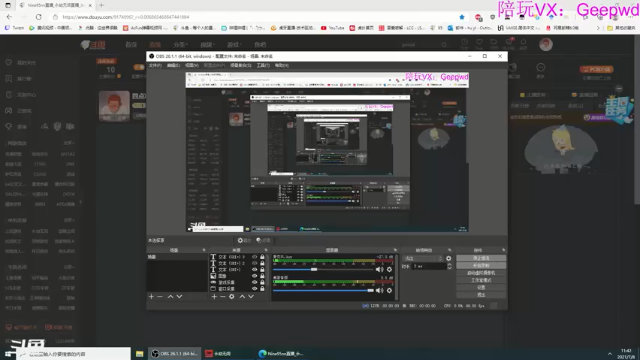Open the scene transition type dropdown

point(423,258)
